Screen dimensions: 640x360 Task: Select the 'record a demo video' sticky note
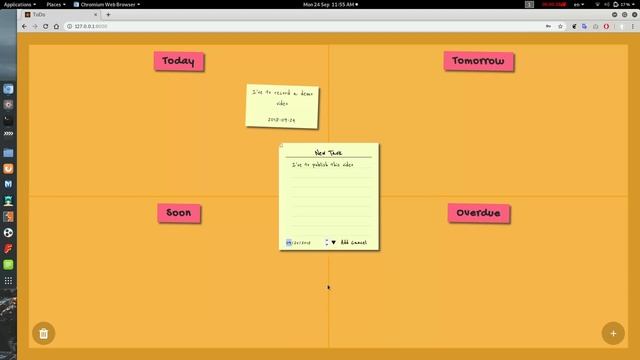[282, 106]
